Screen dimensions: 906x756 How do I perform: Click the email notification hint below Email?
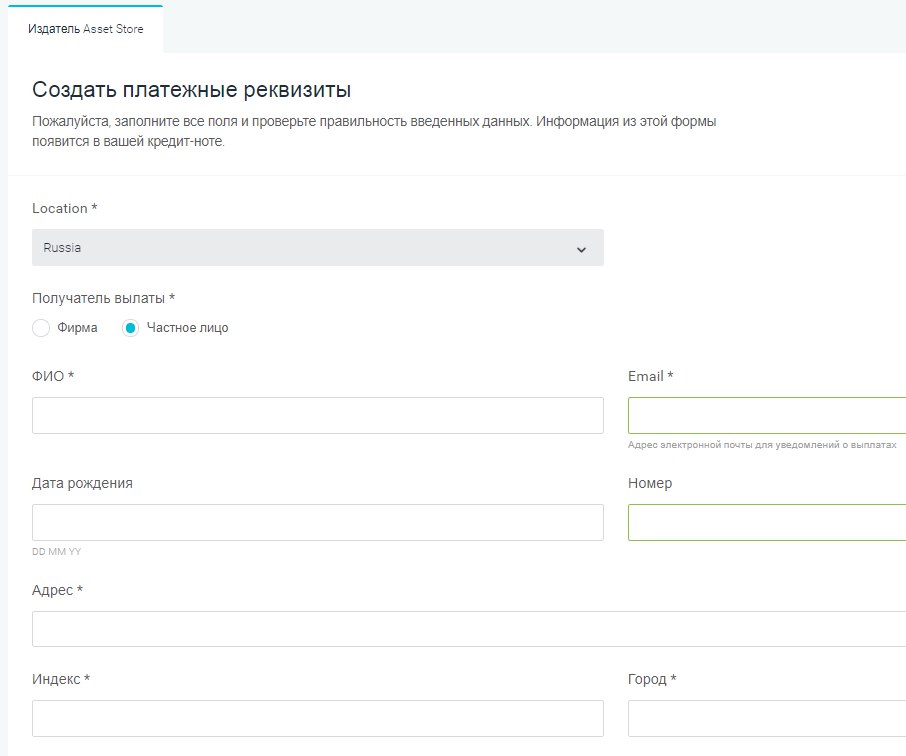761,444
